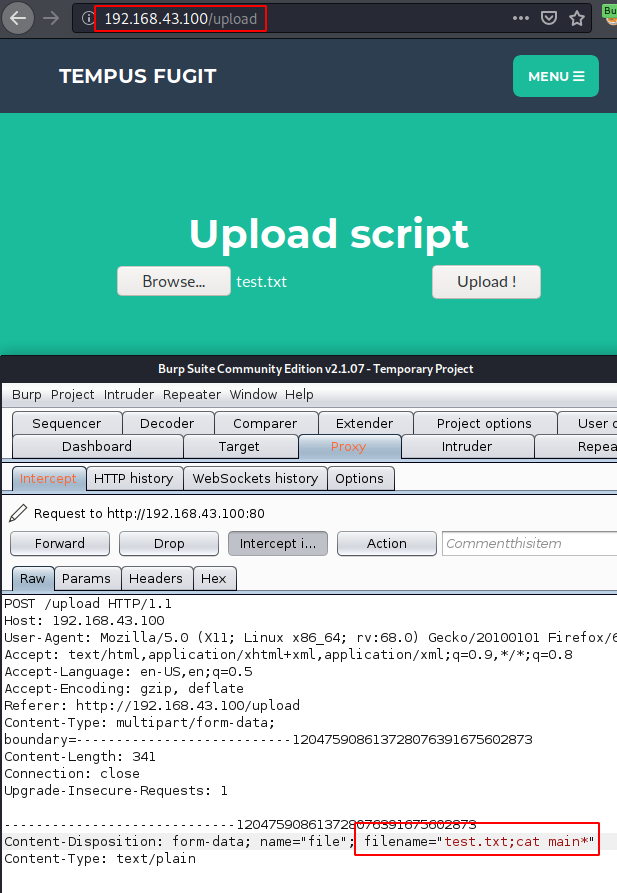Click the Referer header line

(x=152, y=705)
